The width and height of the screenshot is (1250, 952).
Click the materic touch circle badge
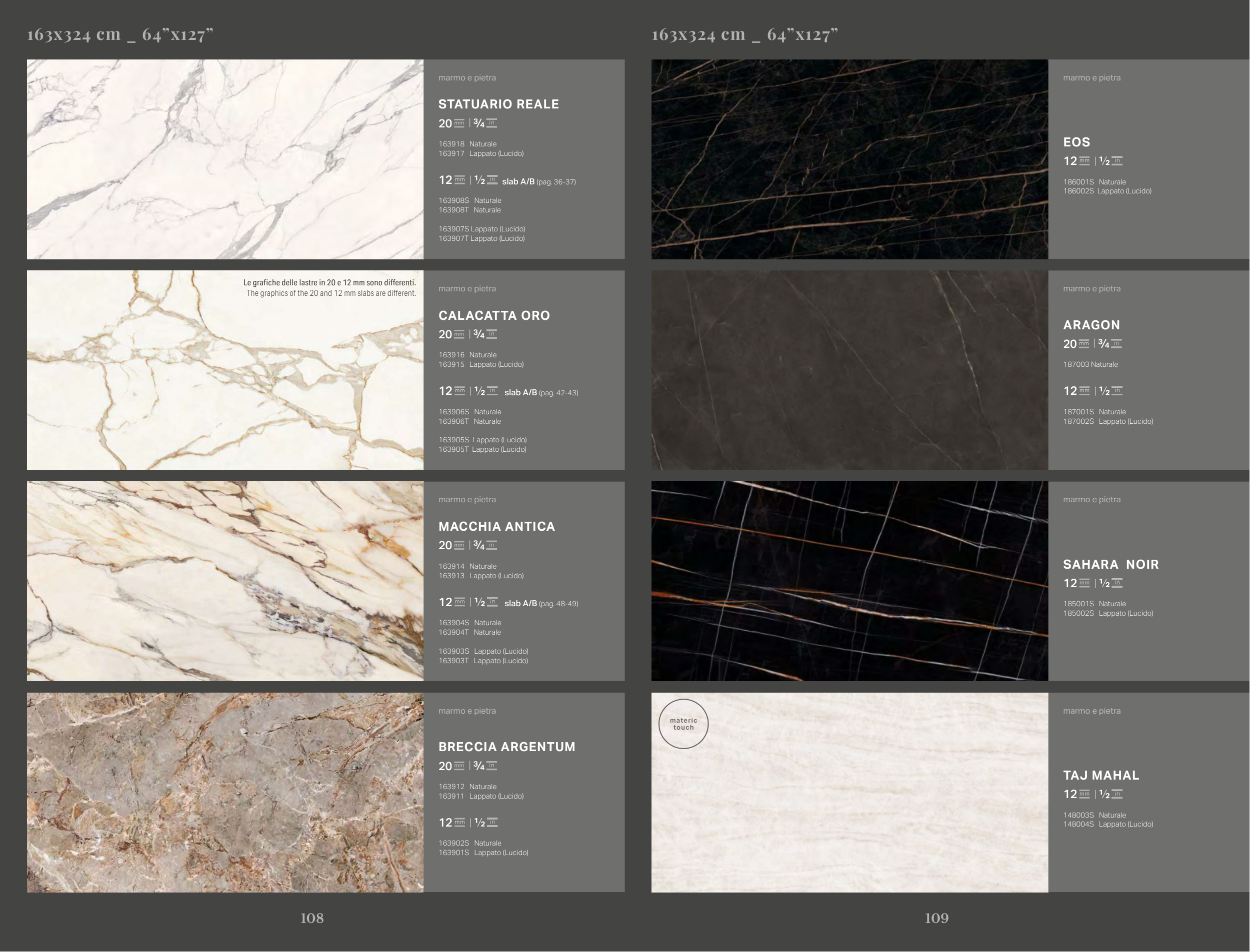point(683,724)
